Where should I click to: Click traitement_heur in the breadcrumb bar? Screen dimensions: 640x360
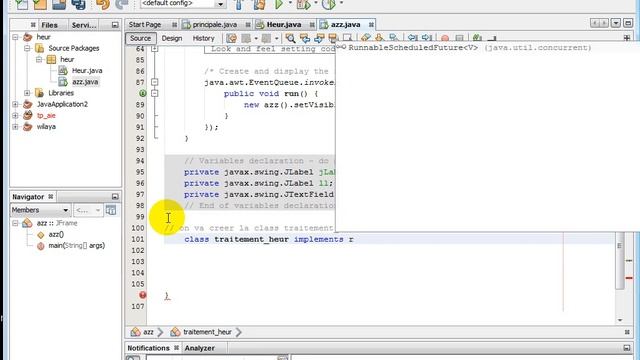(x=207, y=332)
